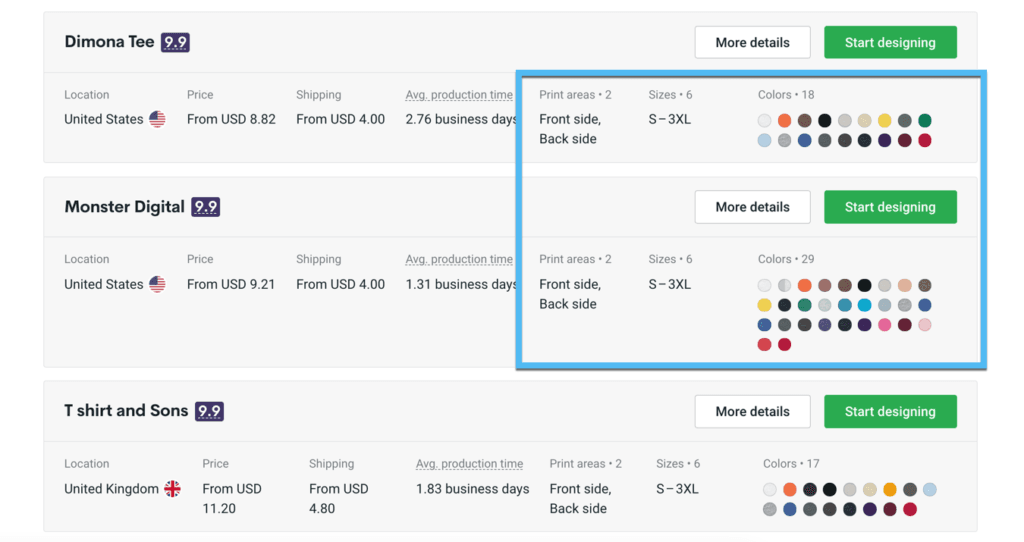Click 2.76 business days production time

(x=461, y=120)
